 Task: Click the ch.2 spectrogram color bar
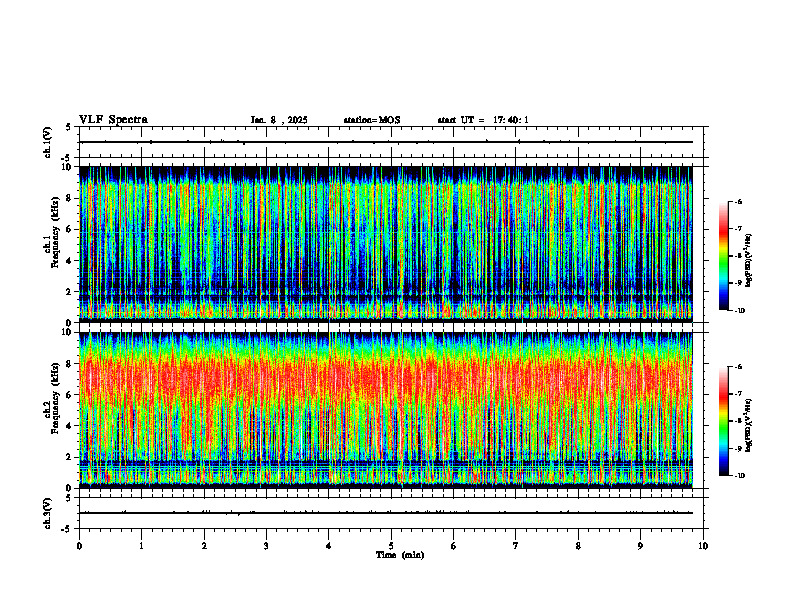click(x=723, y=421)
